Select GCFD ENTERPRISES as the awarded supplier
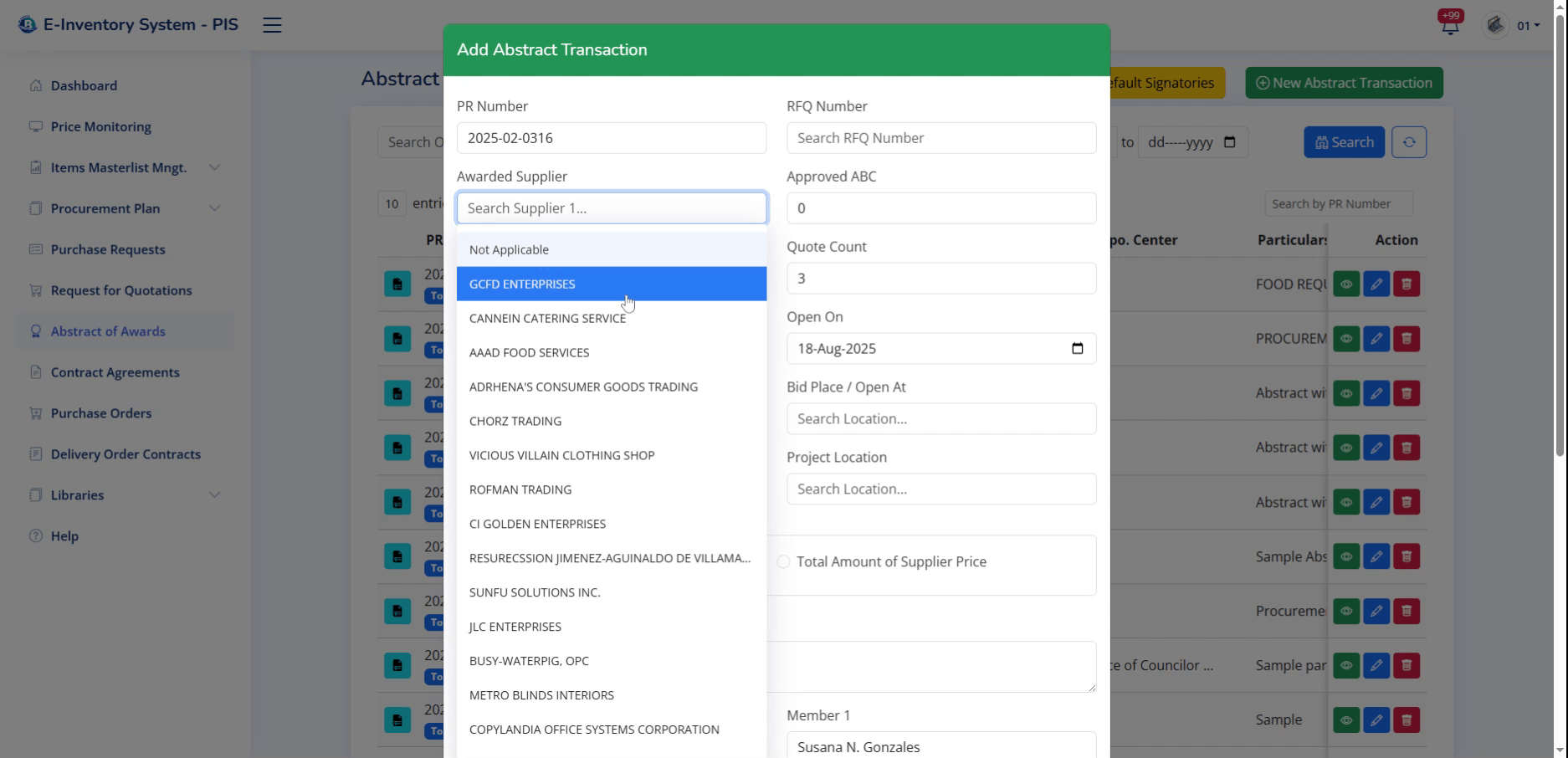This screenshot has width=1568, height=758. tap(522, 284)
